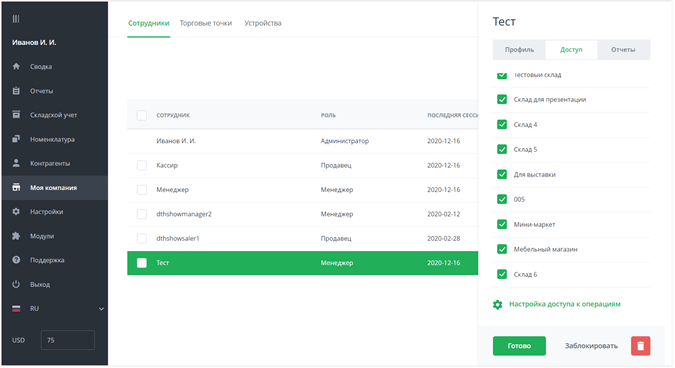Click the Администратор role cell
Viewport: 675px width, 368px height.
tap(345, 141)
